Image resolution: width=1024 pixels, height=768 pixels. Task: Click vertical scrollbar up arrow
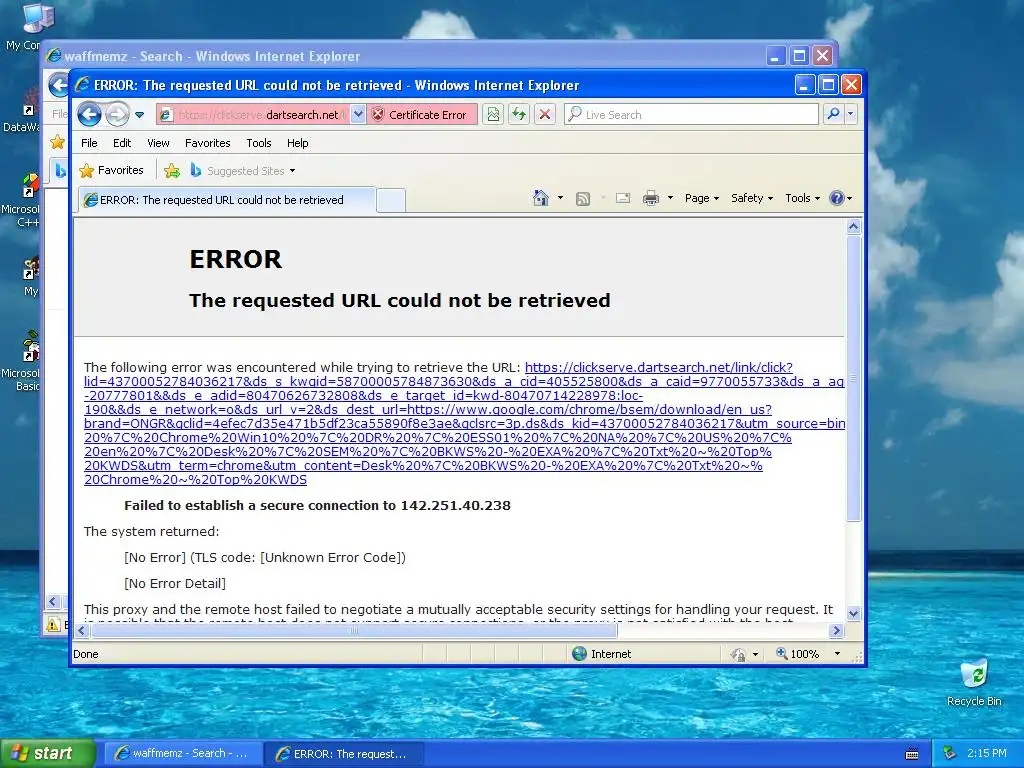pos(854,227)
